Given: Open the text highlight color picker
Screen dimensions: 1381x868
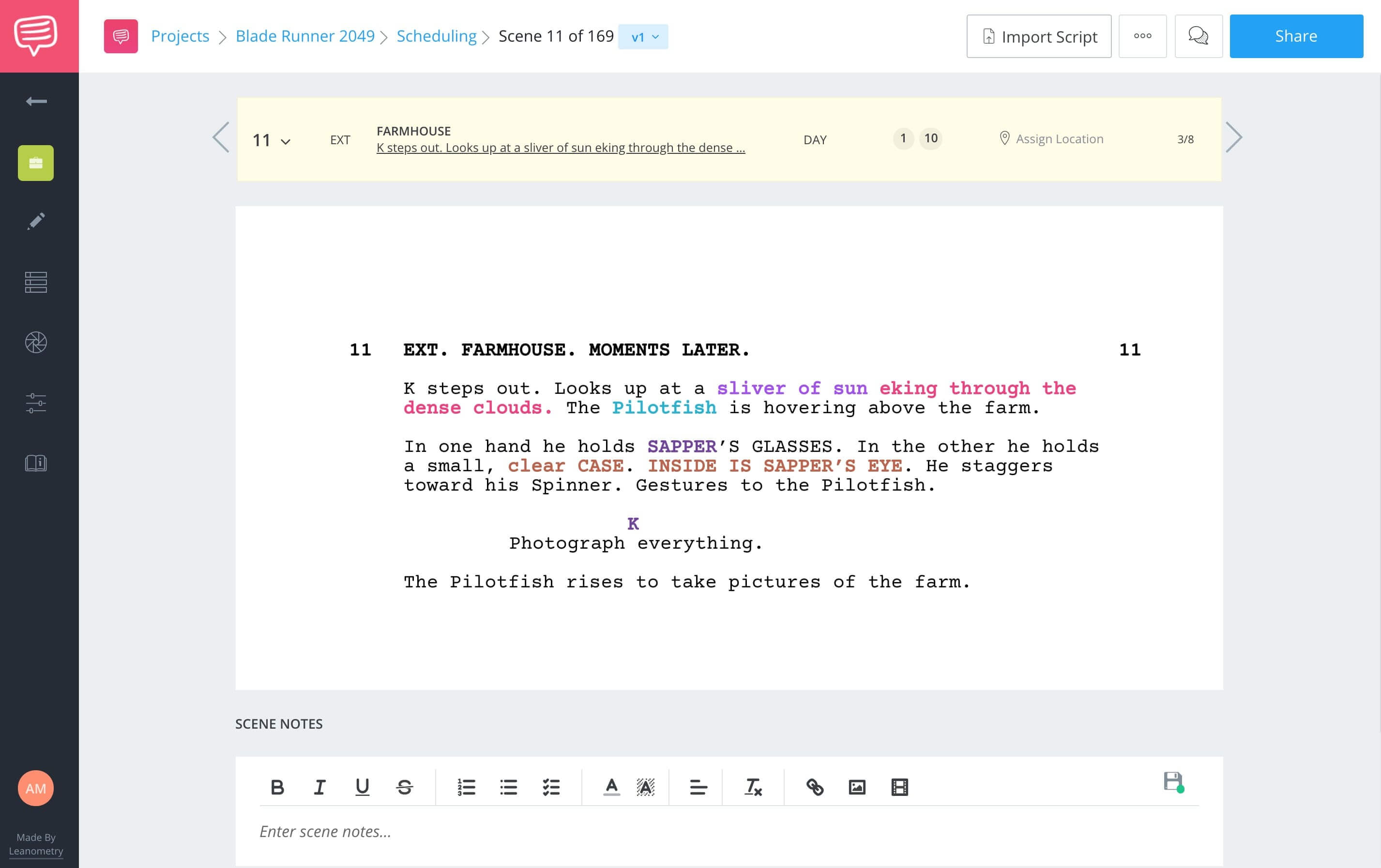Looking at the screenshot, I should pyautogui.click(x=645, y=787).
